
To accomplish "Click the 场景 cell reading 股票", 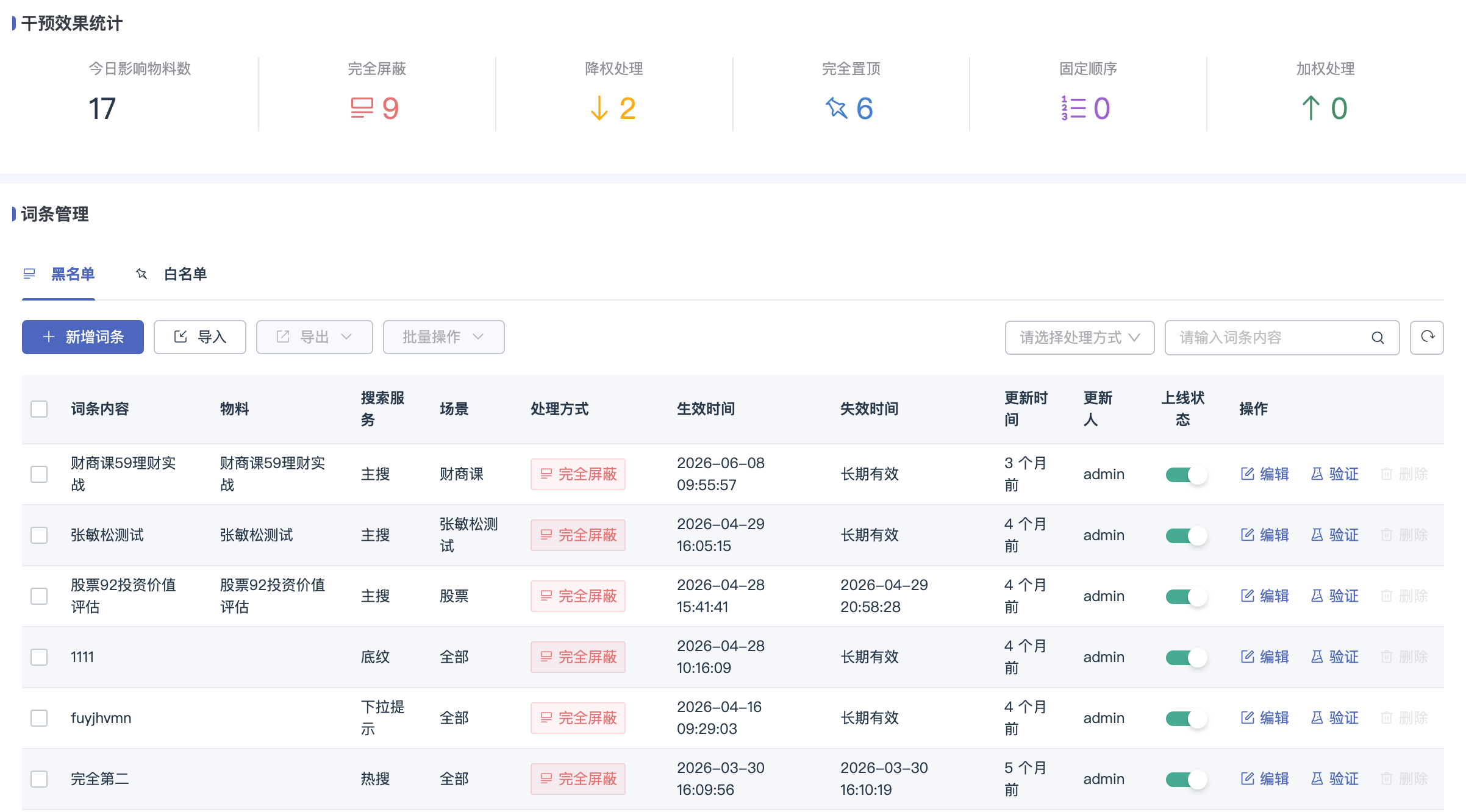I will [x=454, y=596].
